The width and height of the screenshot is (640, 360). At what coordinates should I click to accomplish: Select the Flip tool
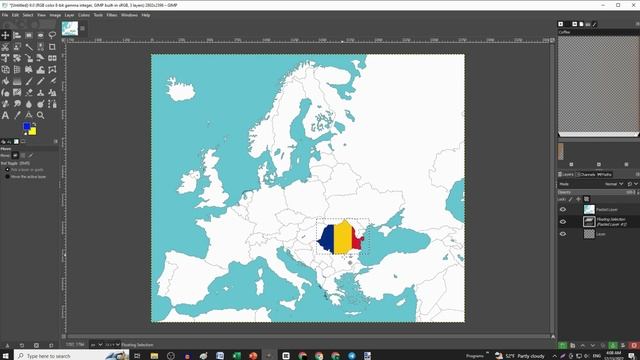(52, 58)
